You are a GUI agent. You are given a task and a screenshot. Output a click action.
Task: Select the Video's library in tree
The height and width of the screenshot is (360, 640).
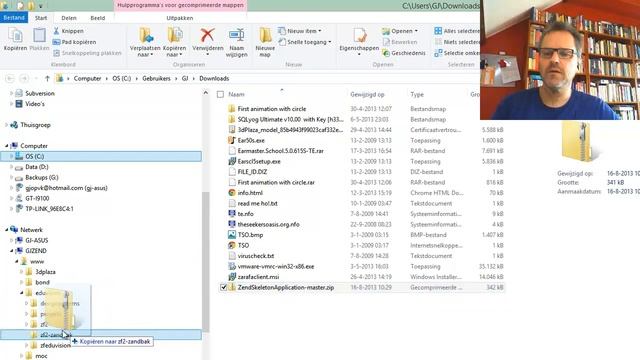[35, 104]
